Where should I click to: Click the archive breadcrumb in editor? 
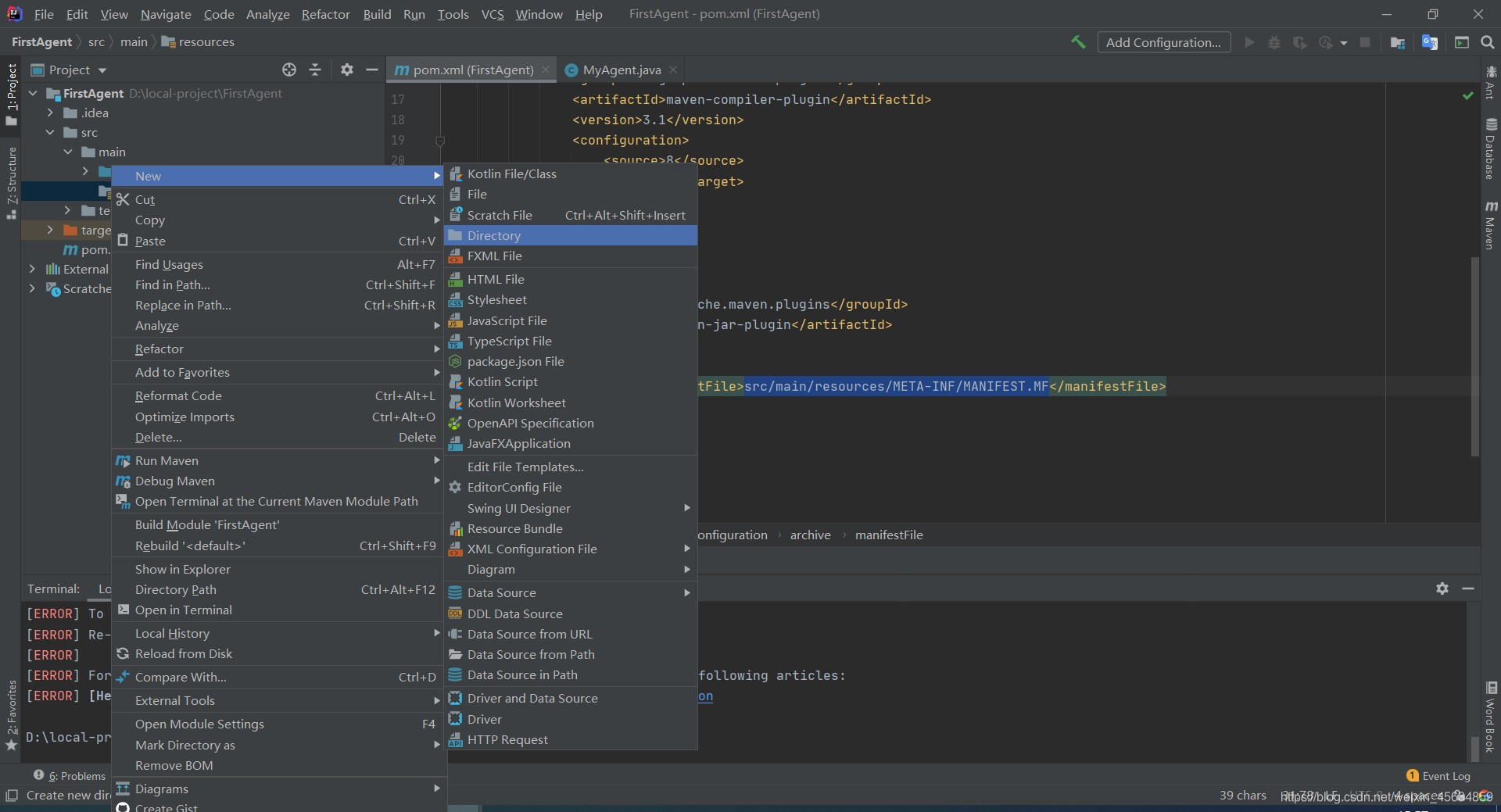[x=810, y=535]
